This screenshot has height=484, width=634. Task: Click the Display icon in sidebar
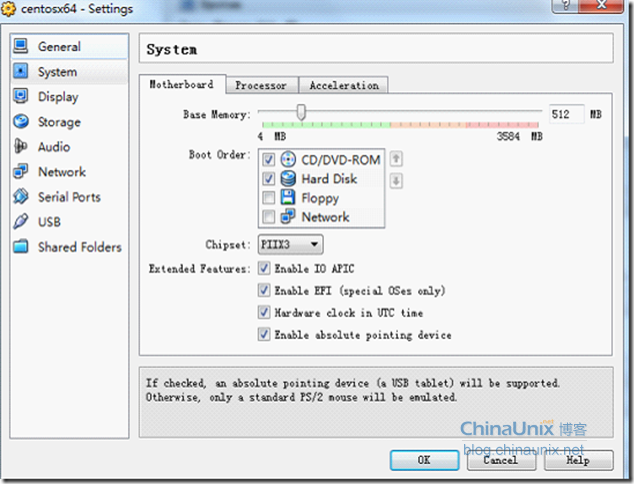pyautogui.click(x=21, y=96)
